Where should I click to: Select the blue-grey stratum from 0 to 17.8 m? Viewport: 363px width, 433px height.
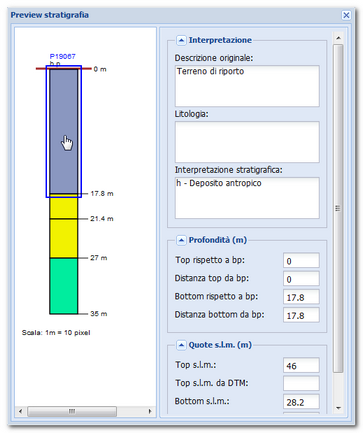point(64,131)
